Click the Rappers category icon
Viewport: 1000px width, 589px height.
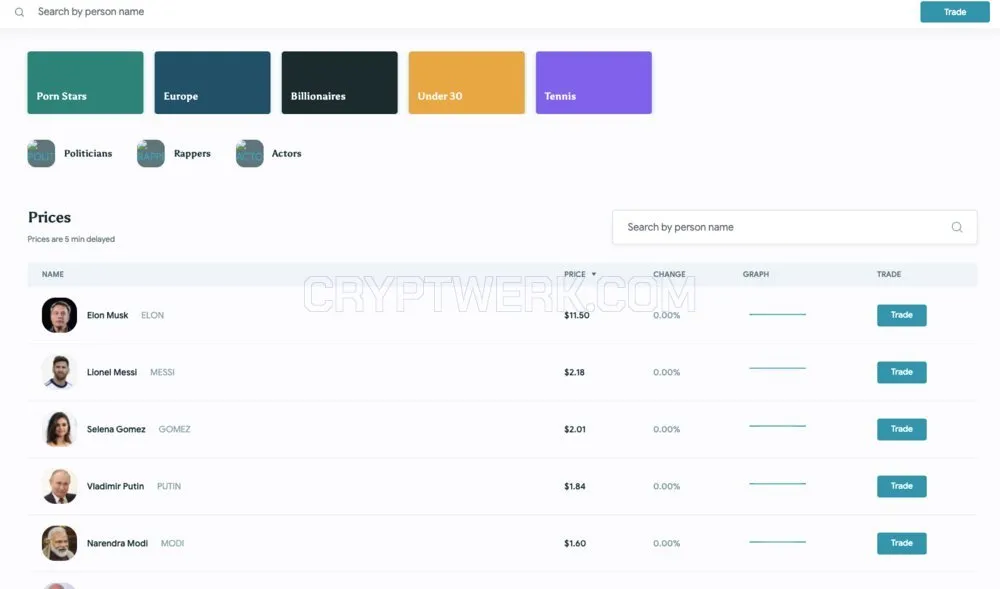point(151,154)
